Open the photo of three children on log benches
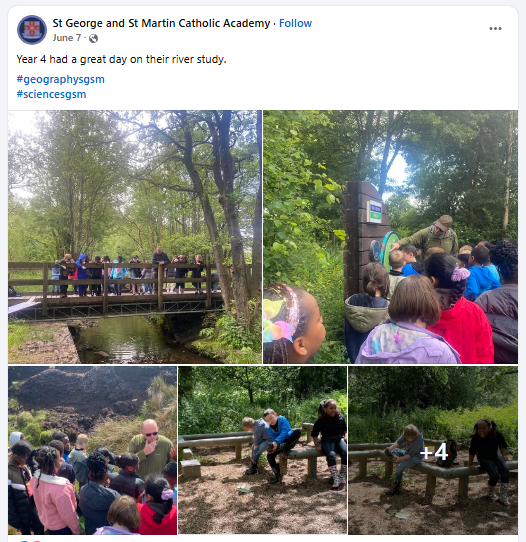Image resolution: width=526 pixels, height=542 pixels. pyautogui.click(x=262, y=450)
